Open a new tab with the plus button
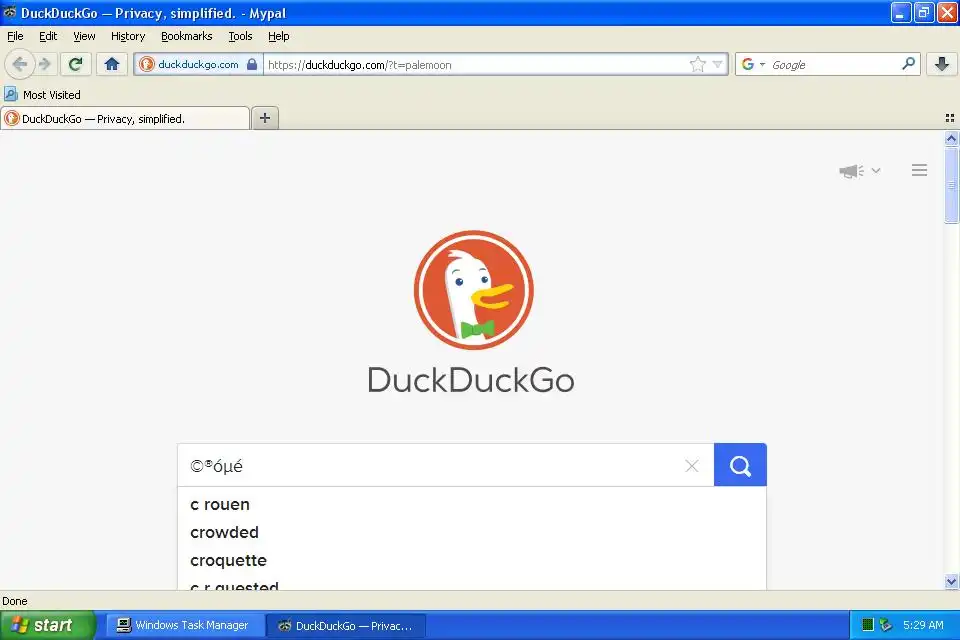Image resolution: width=960 pixels, height=640 pixels. (265, 118)
